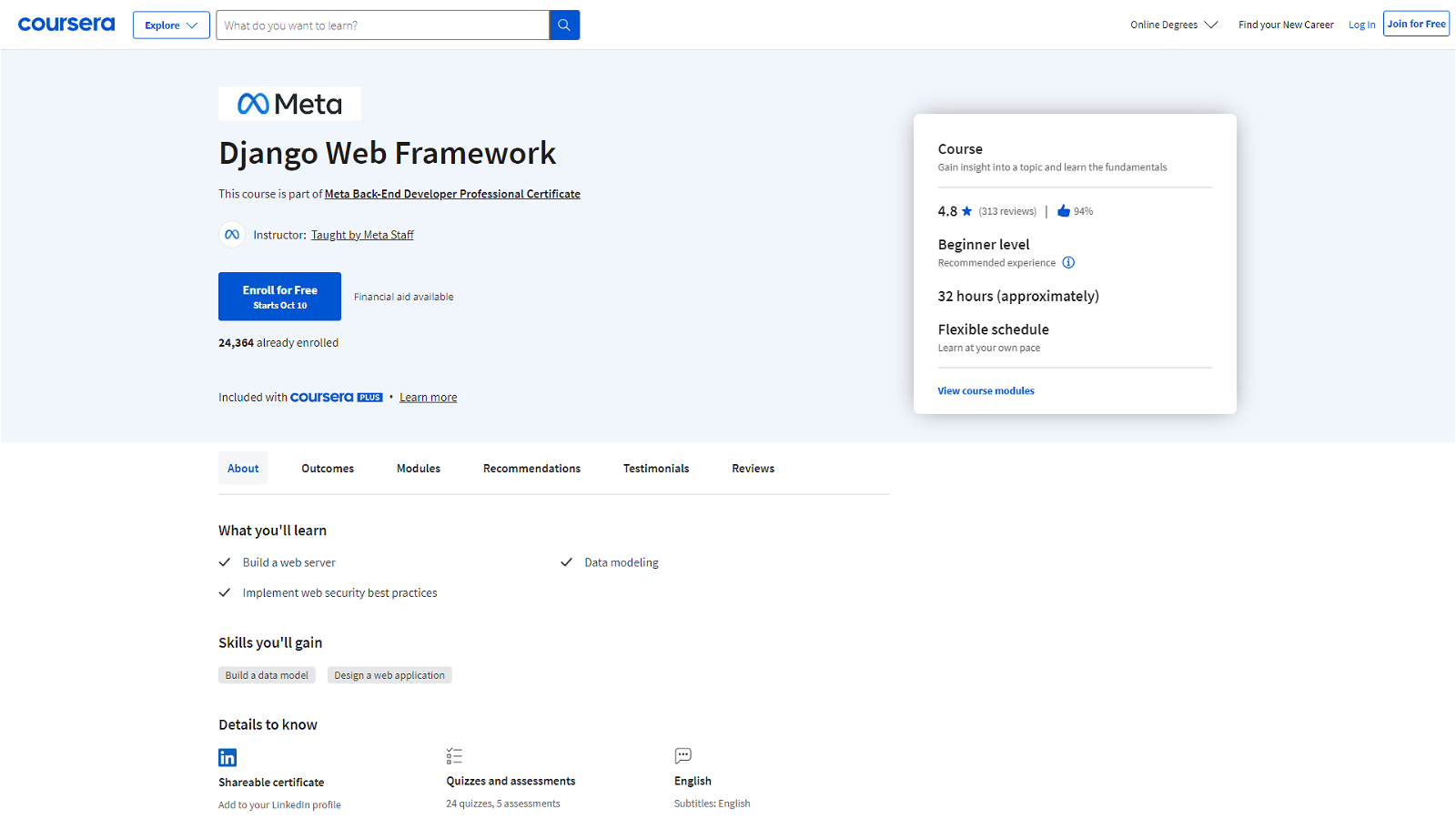Click 'Subtitles: English' text
The image size is (1456, 819).
[712, 804]
